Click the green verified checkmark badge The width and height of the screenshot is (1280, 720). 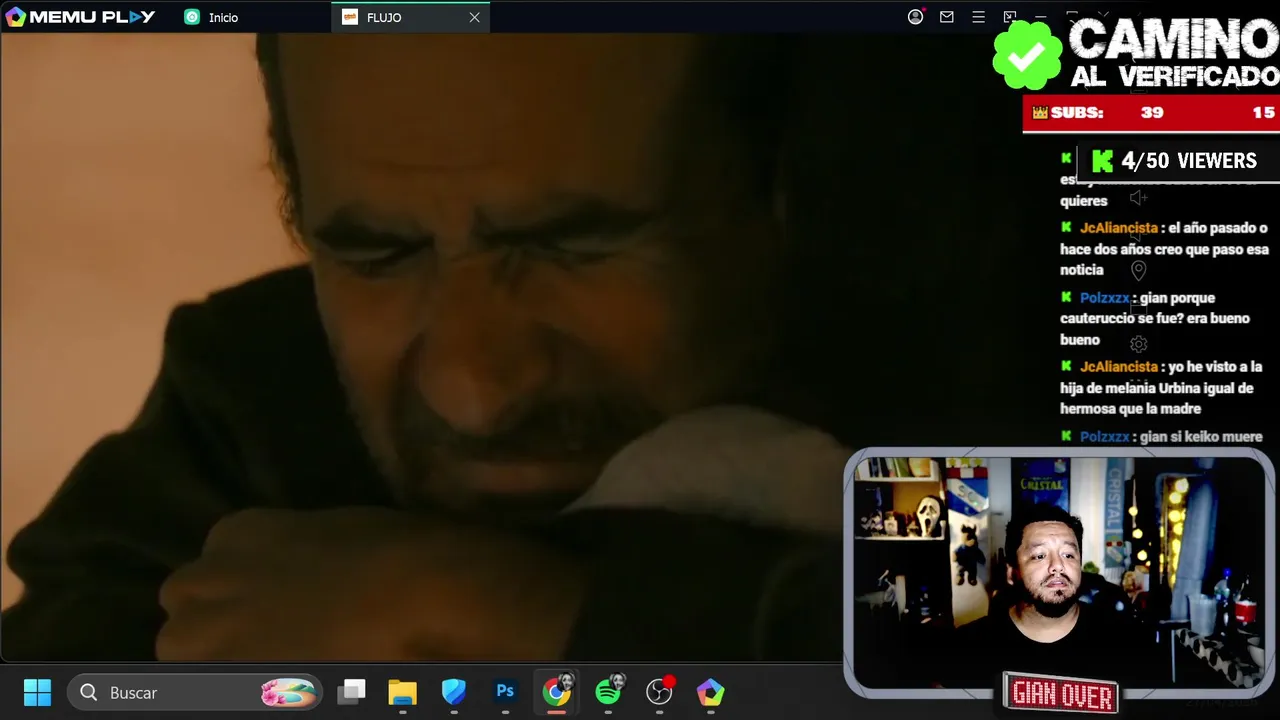(1027, 55)
